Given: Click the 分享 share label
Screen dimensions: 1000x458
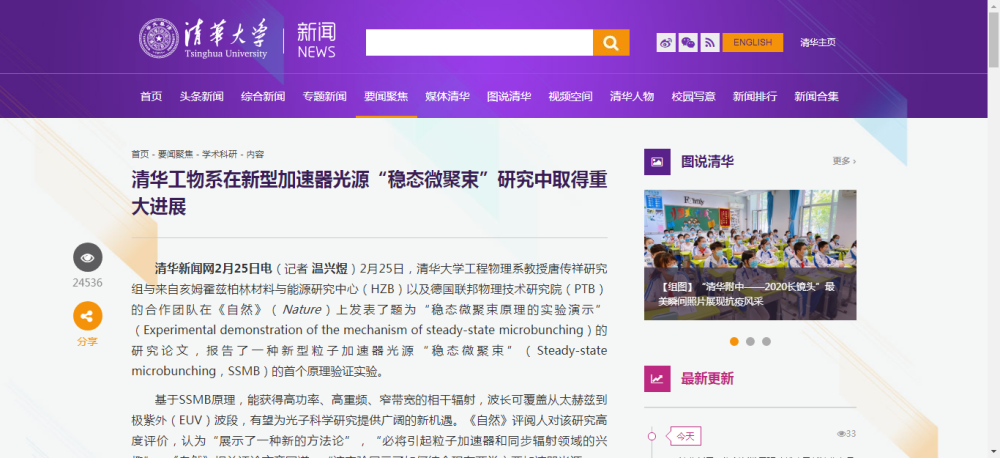Looking at the screenshot, I should (87, 341).
